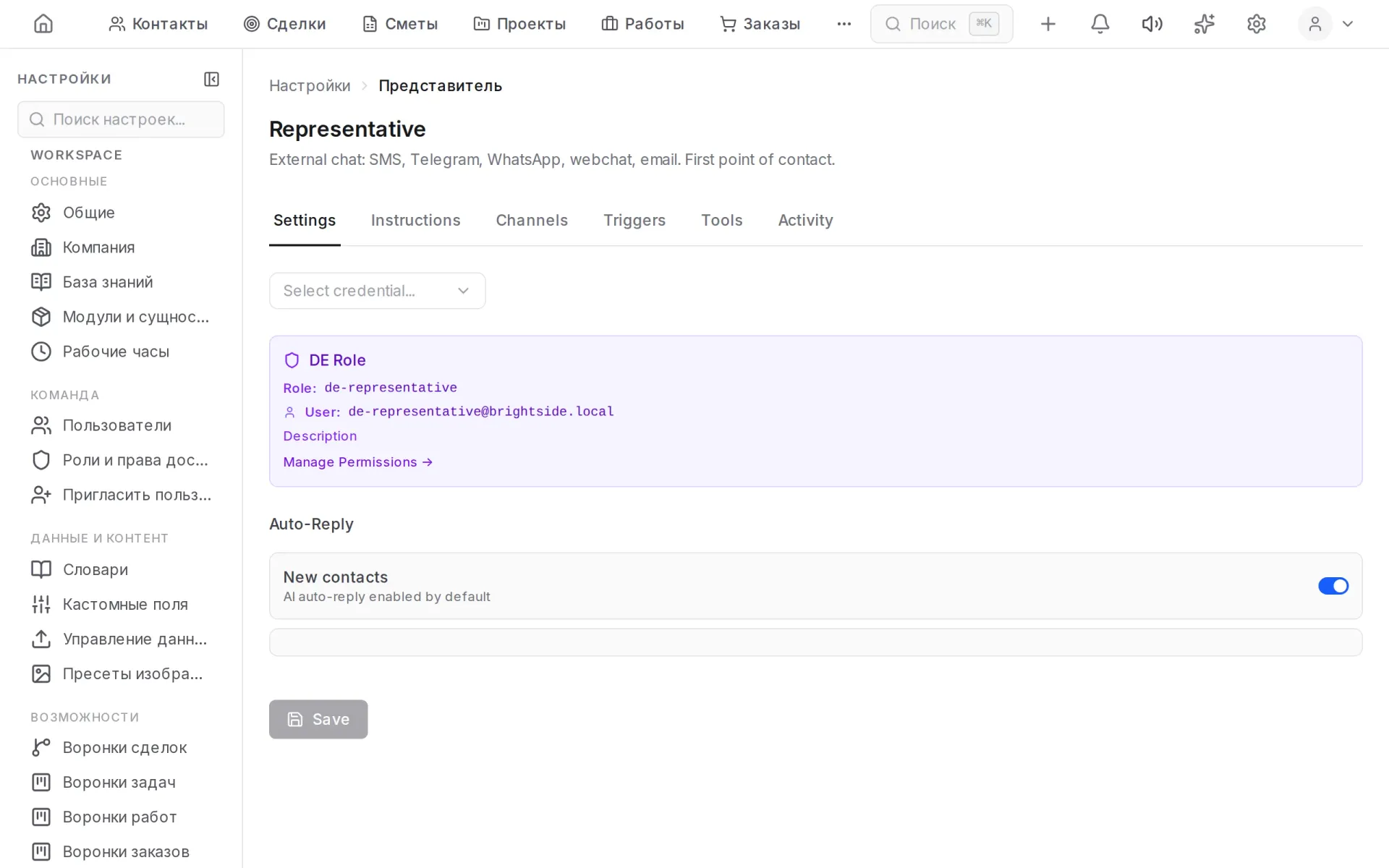Open Заказы in top navigation

pos(760,24)
